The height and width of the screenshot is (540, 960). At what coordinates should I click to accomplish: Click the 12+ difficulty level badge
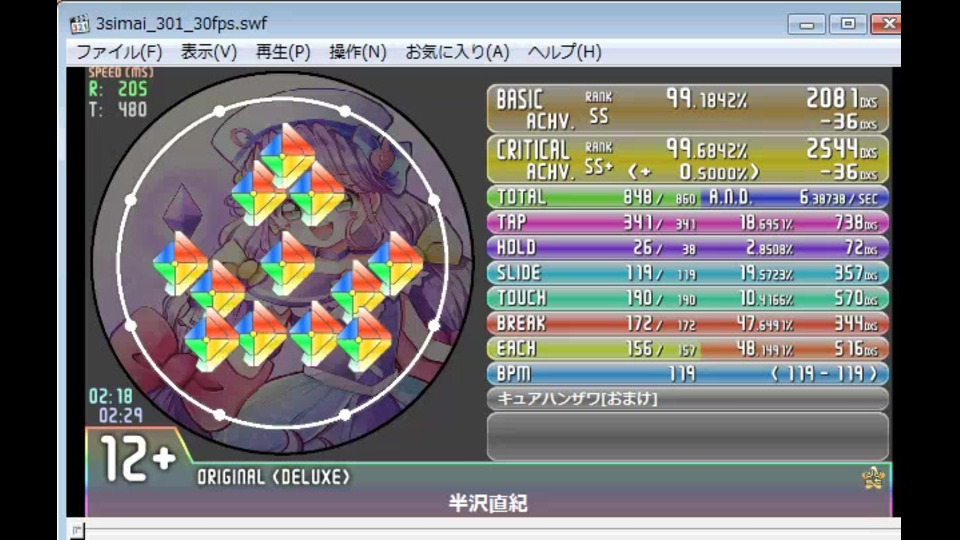(x=138, y=459)
